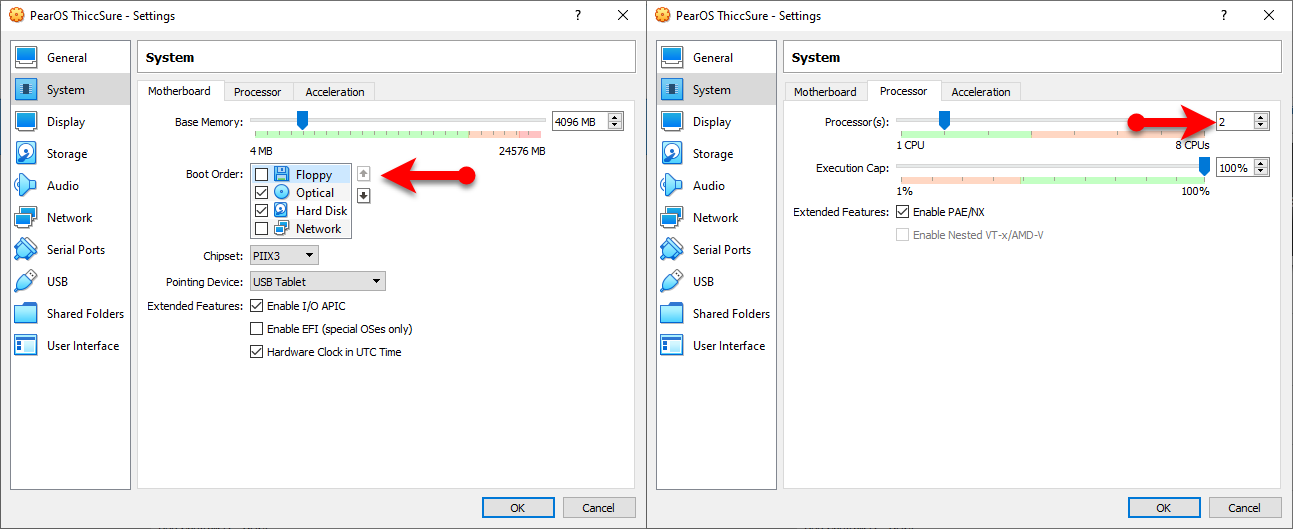Select Floppy disk icon in Boot Order
1293x529 pixels.
click(x=281, y=174)
